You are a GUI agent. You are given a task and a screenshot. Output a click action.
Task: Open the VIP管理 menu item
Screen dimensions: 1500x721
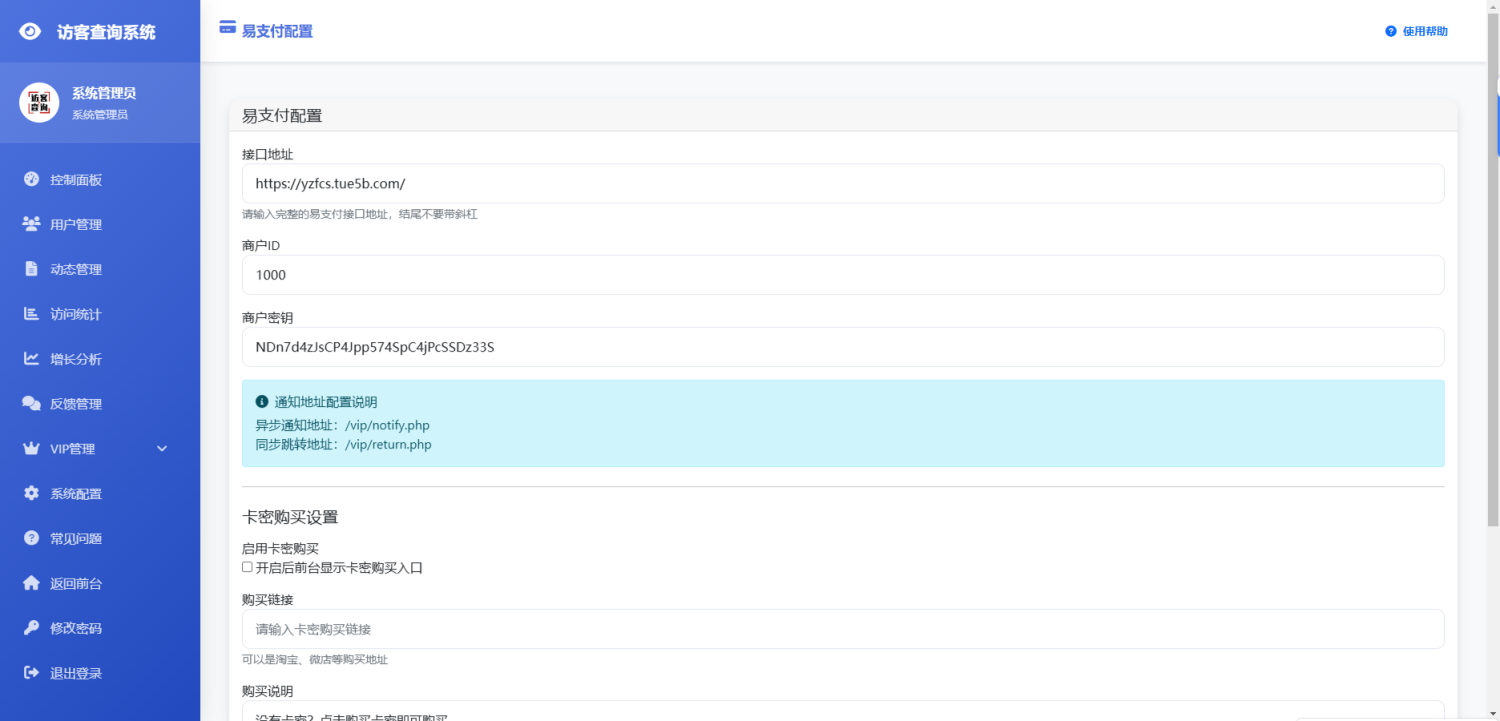[x=73, y=449]
